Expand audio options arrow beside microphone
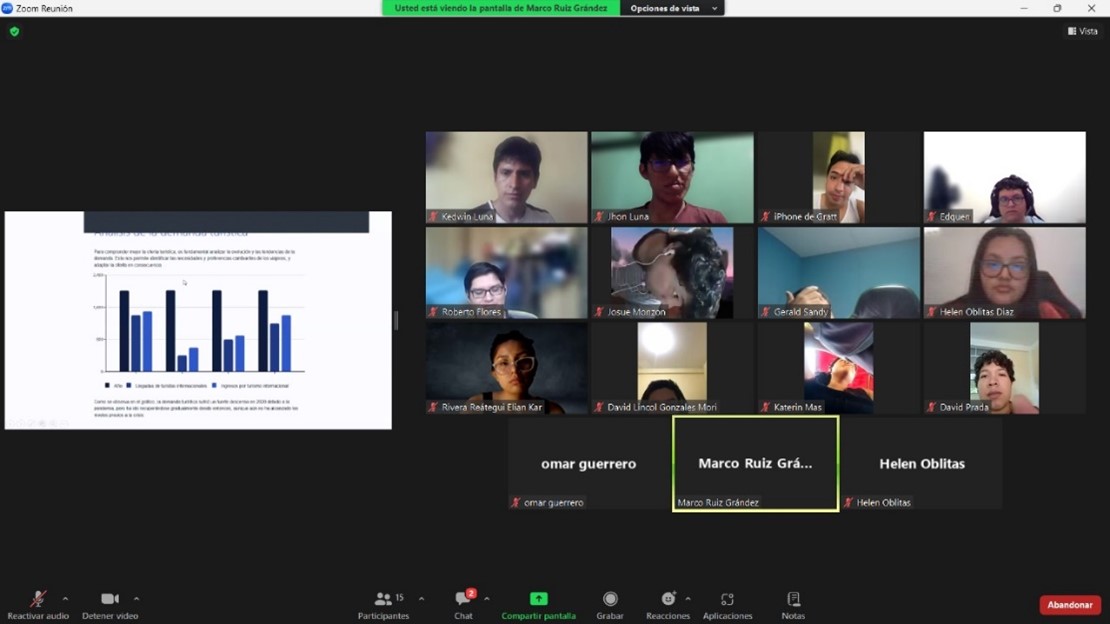The height and width of the screenshot is (624, 1110). click(66, 599)
